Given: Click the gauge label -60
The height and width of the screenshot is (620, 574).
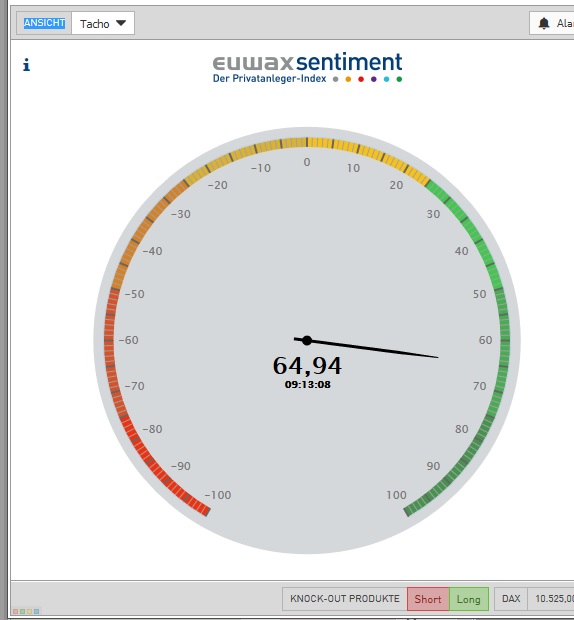Looking at the screenshot, I should coord(129,340).
